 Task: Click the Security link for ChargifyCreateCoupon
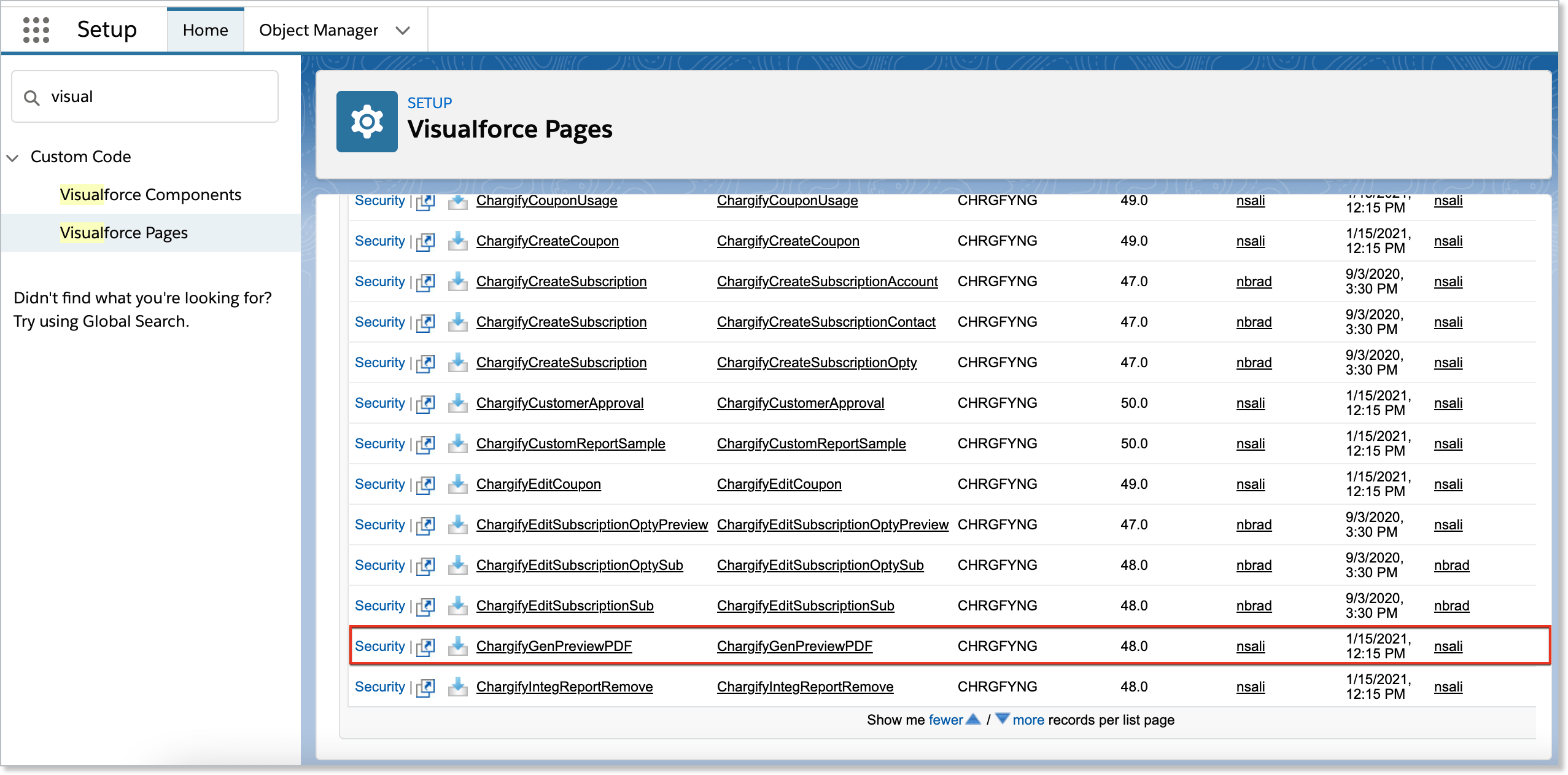pyautogui.click(x=379, y=241)
